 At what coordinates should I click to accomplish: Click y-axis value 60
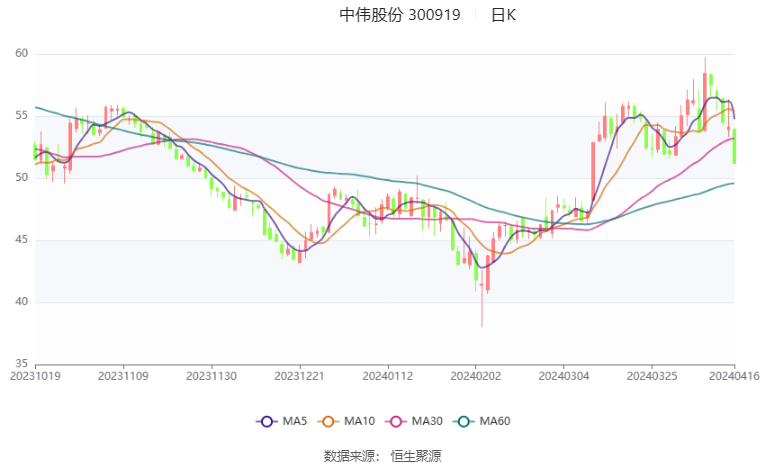(x=21, y=53)
